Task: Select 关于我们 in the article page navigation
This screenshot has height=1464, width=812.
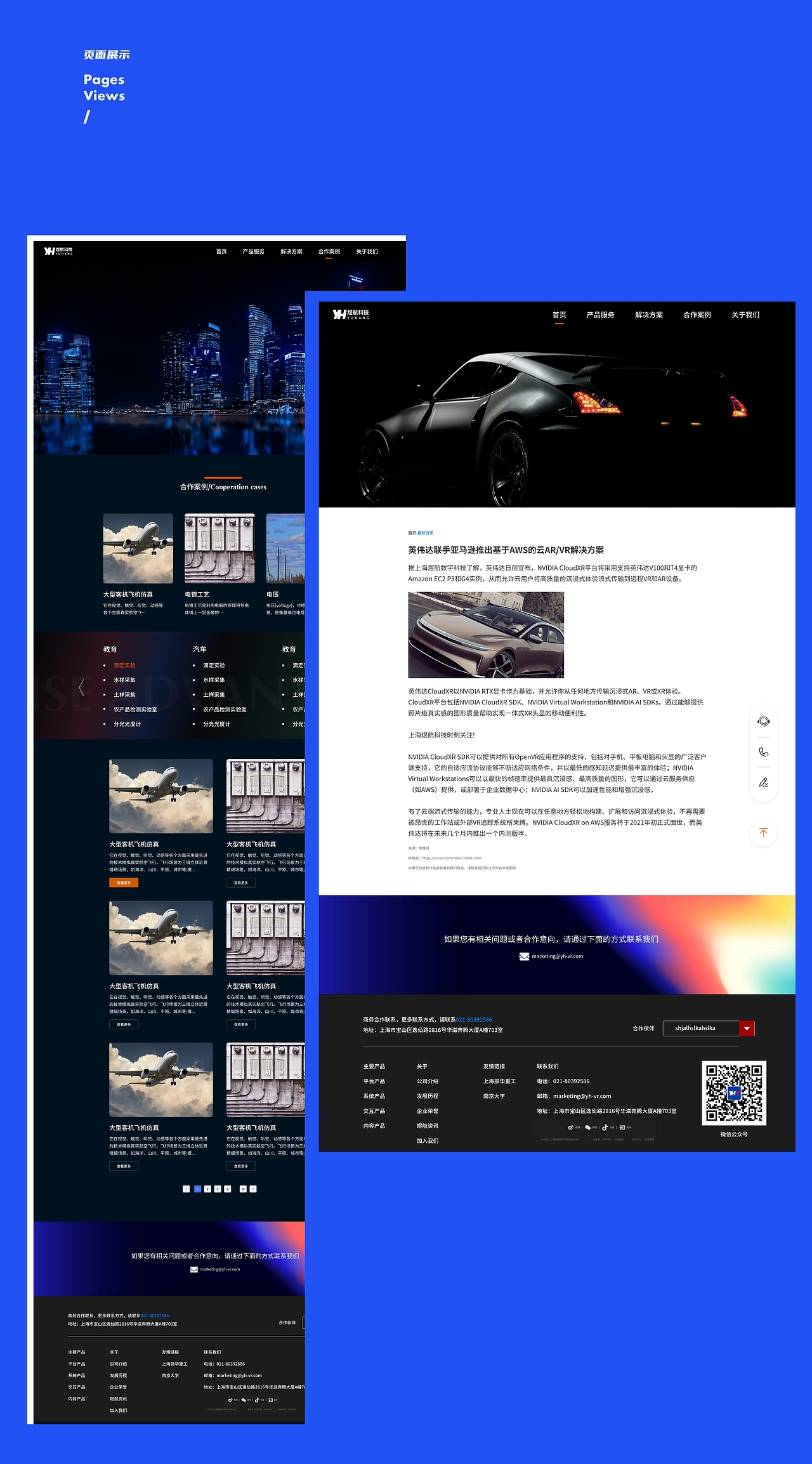Action: point(745,315)
